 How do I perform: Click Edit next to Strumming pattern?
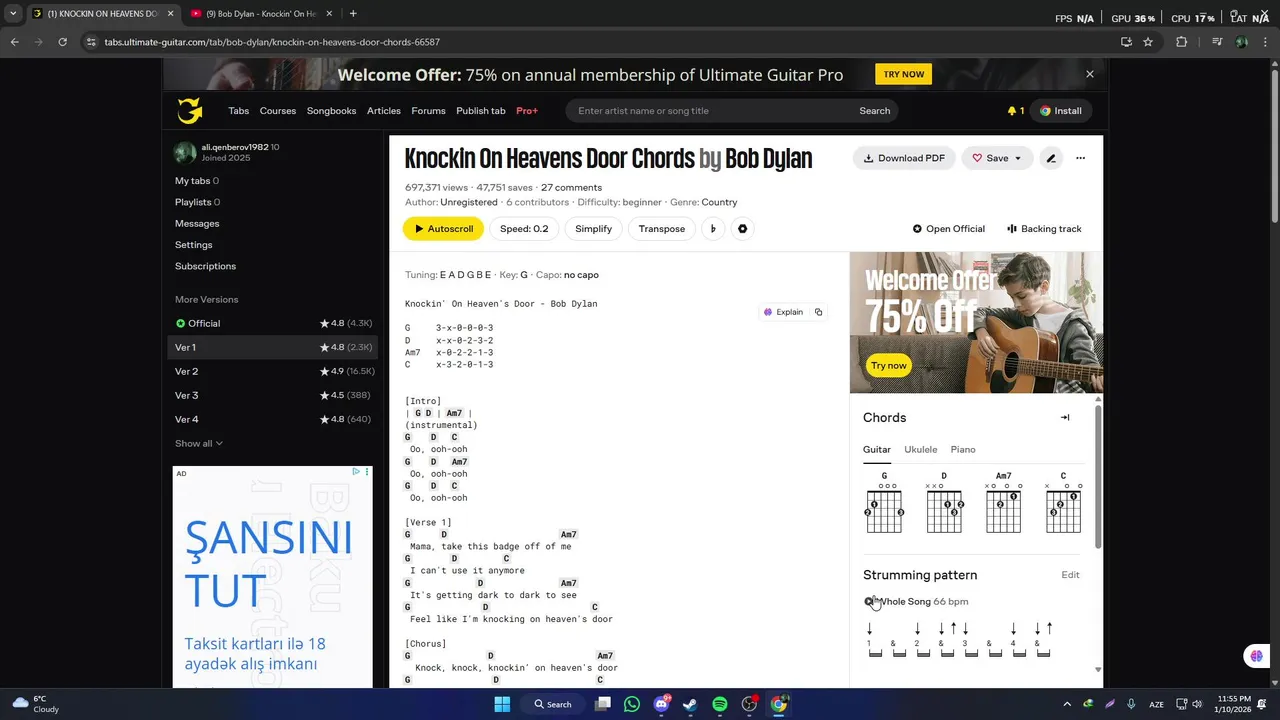coord(1070,575)
